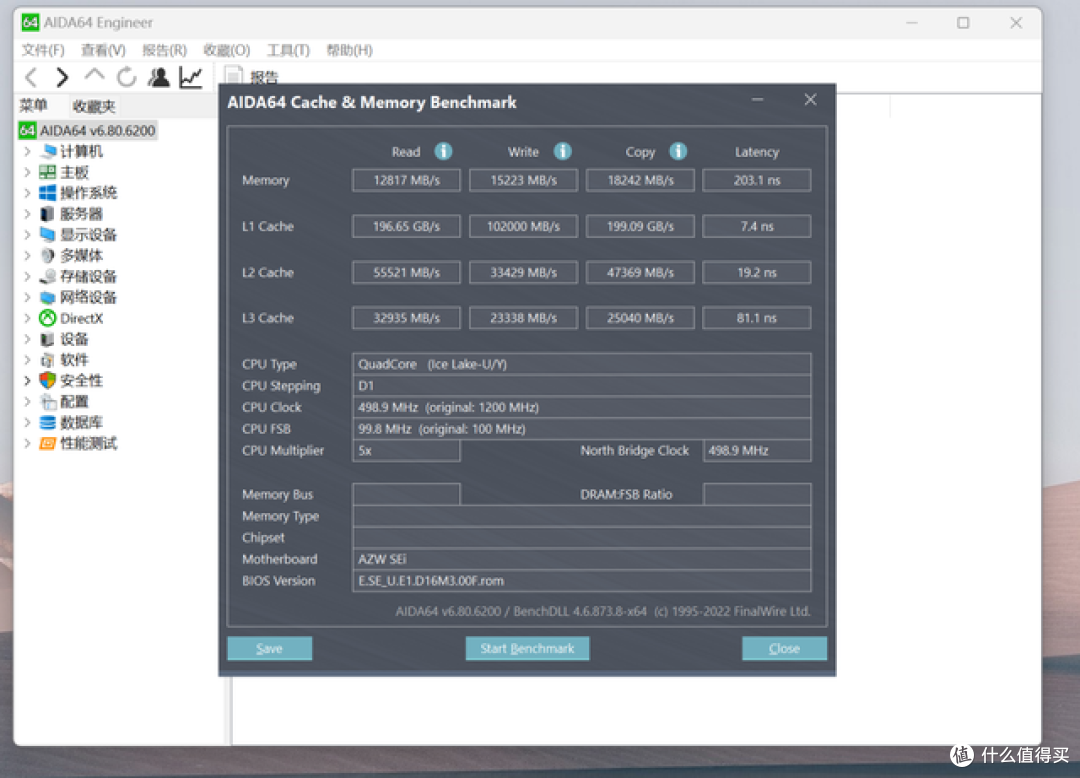
Task: Click the Motherboard AZW SEi field
Action: 581,559
